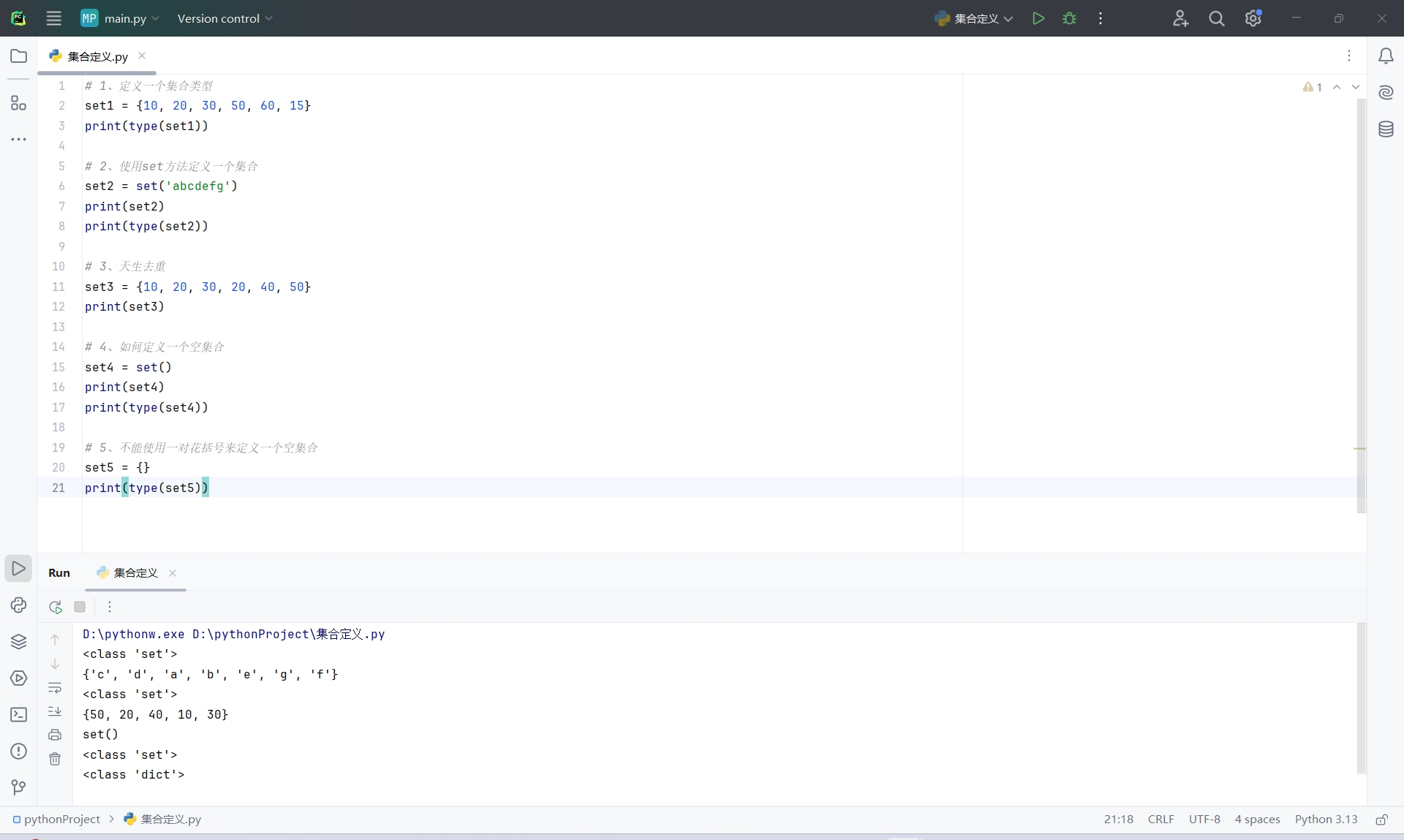Close the 集合定义.py editor tab
This screenshot has height=840, width=1404.
coord(142,56)
